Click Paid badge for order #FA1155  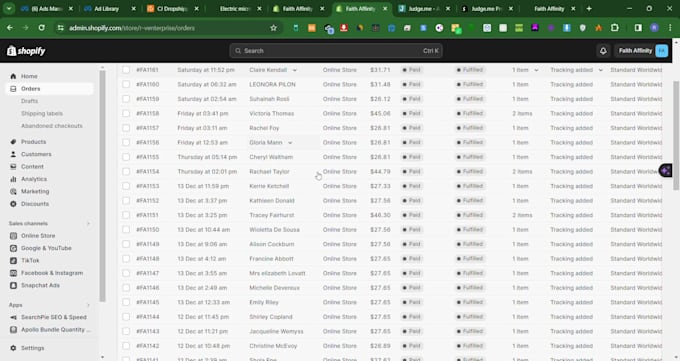point(412,157)
